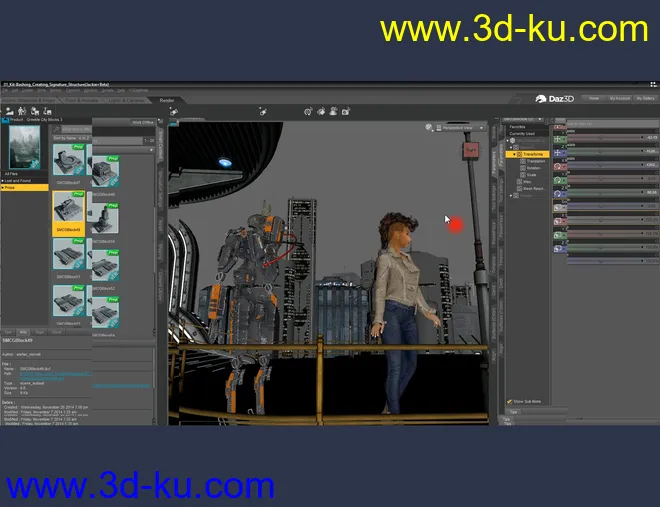
Task: Click the Work Offline button
Action: click(x=142, y=122)
